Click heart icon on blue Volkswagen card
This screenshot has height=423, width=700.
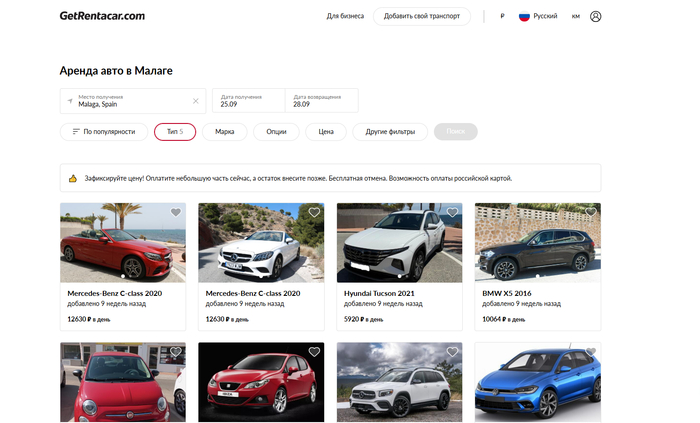590,352
